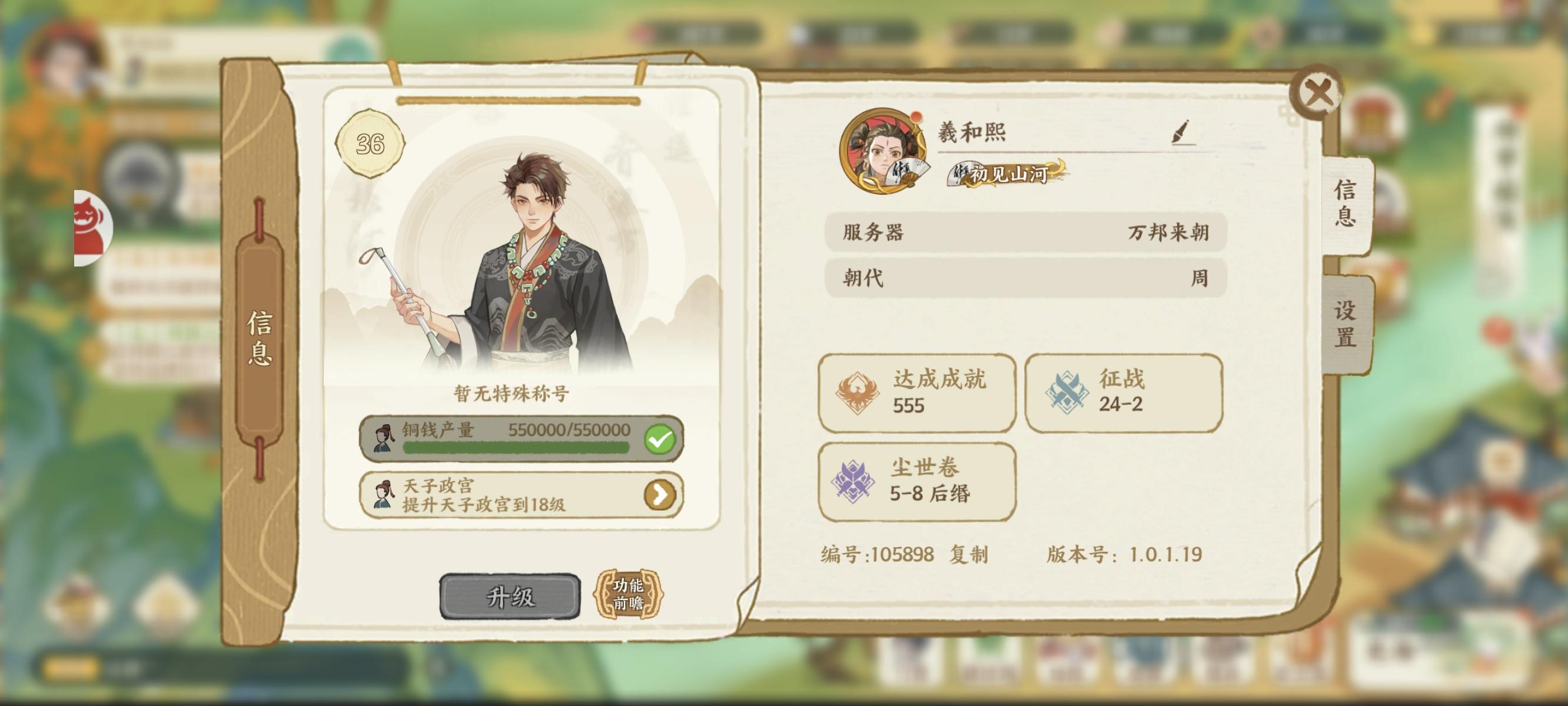Click the purple 尘世卷 emblem
Screen dimensions: 1568x706
point(853,481)
